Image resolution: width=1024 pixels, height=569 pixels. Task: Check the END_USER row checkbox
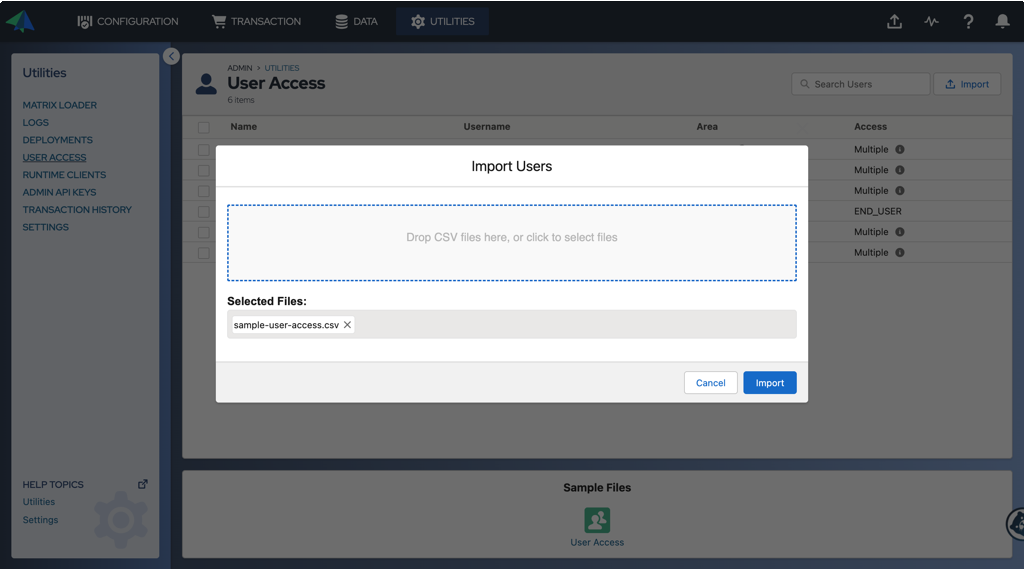tap(204, 212)
